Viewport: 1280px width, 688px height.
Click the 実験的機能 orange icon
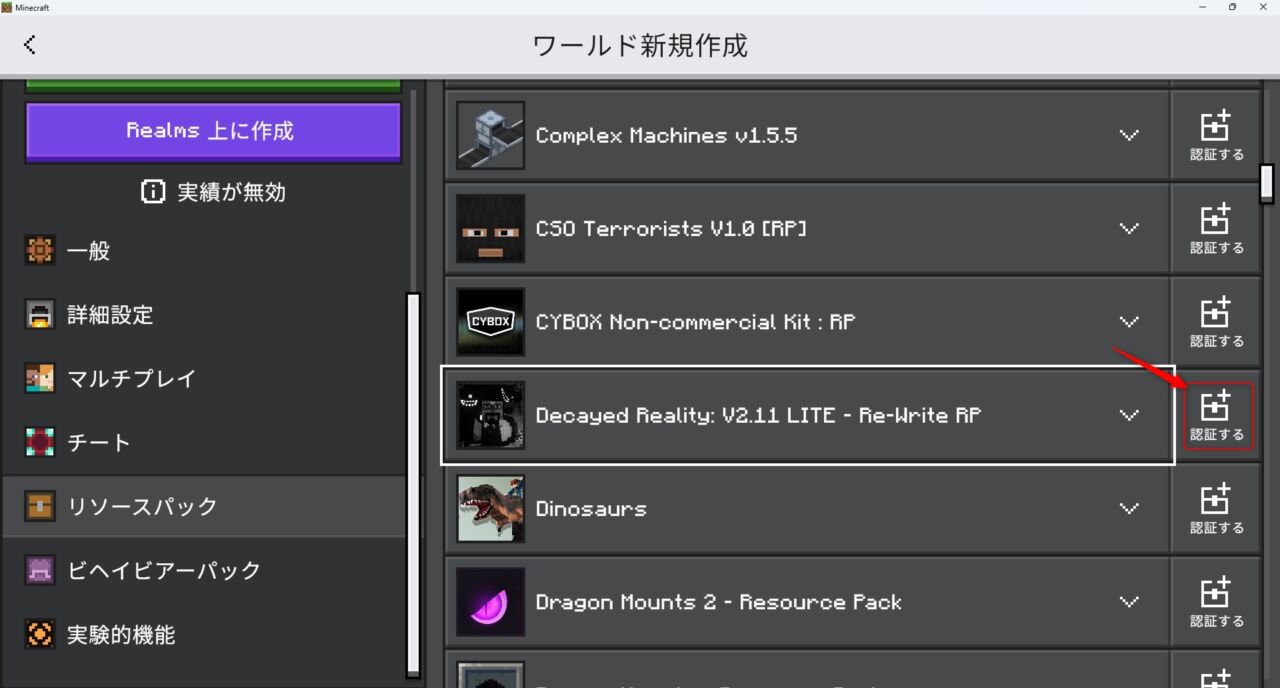[x=40, y=635]
